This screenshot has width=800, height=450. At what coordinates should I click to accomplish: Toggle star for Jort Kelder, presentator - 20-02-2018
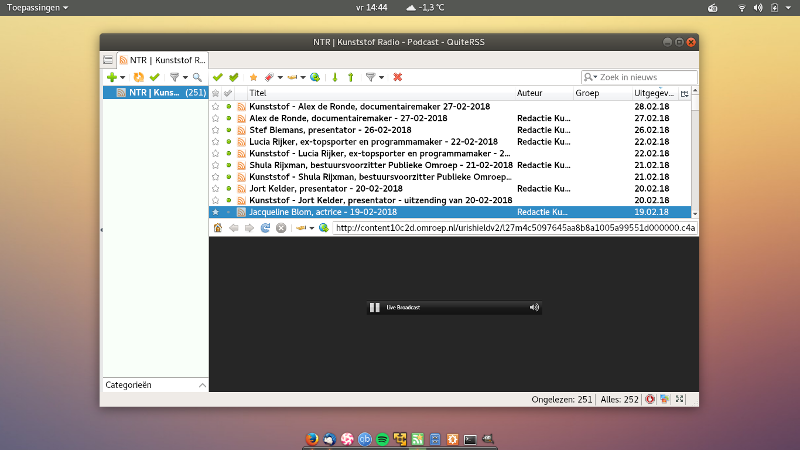[x=215, y=189]
